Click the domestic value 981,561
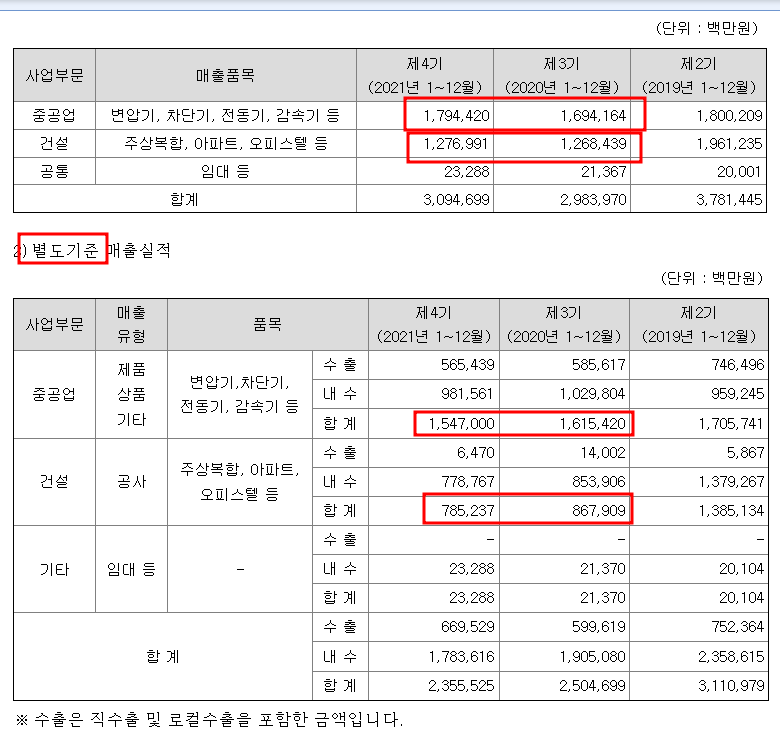This screenshot has height=730, width=780. (467, 394)
